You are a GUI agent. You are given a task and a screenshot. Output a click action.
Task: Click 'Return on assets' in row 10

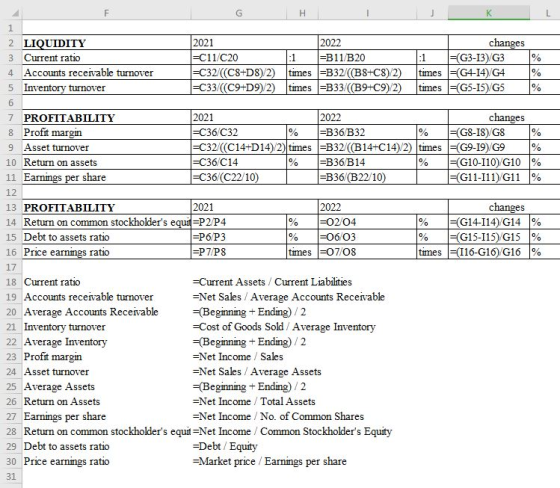tap(106, 162)
